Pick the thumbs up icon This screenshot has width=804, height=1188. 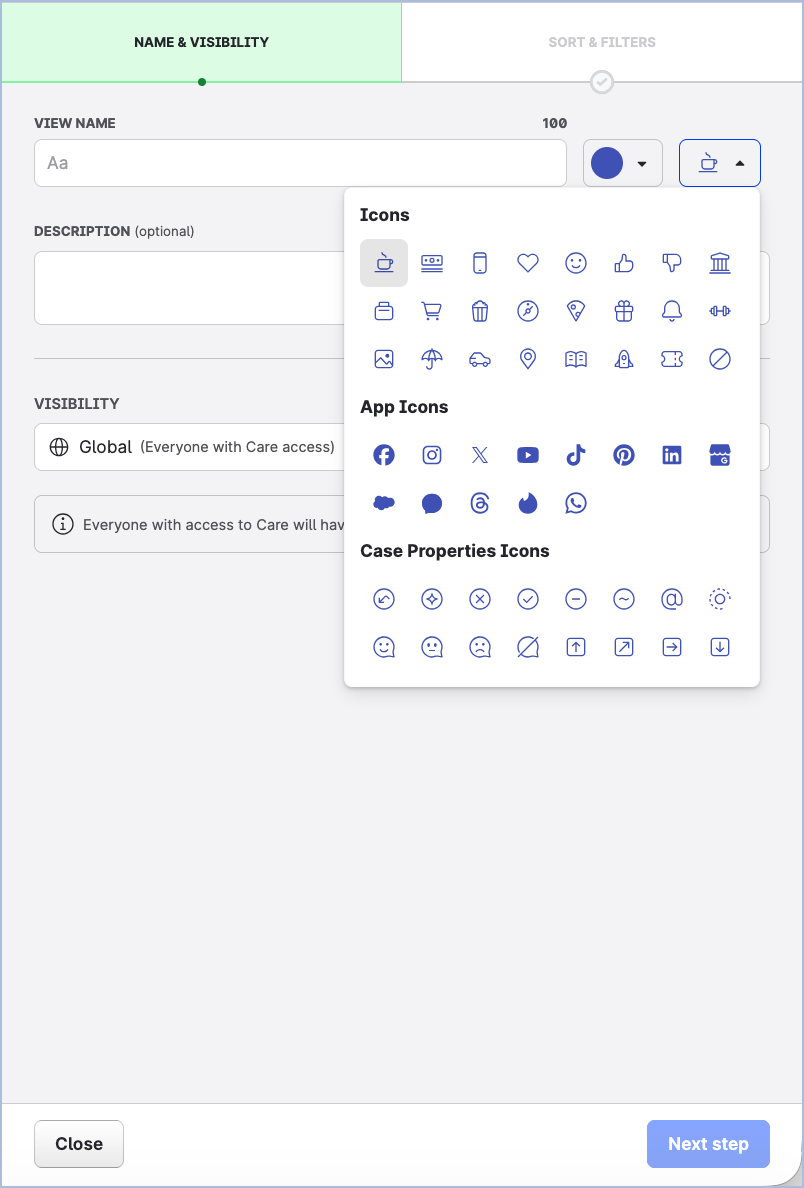(x=624, y=263)
